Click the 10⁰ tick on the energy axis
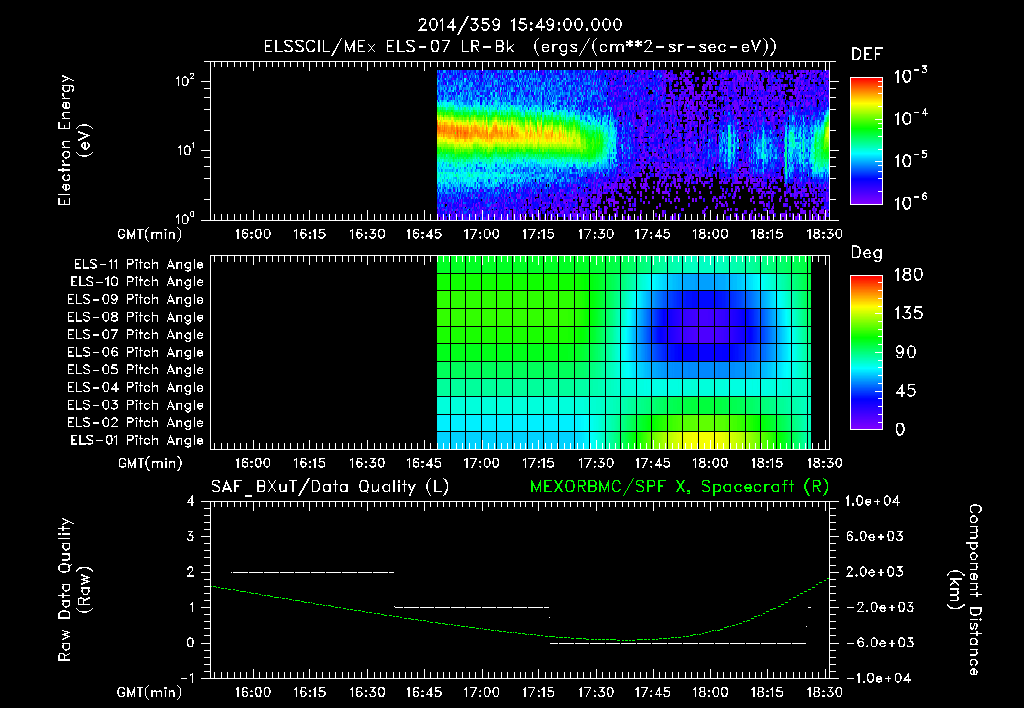Viewport: 1024px width, 708px height. click(185, 217)
